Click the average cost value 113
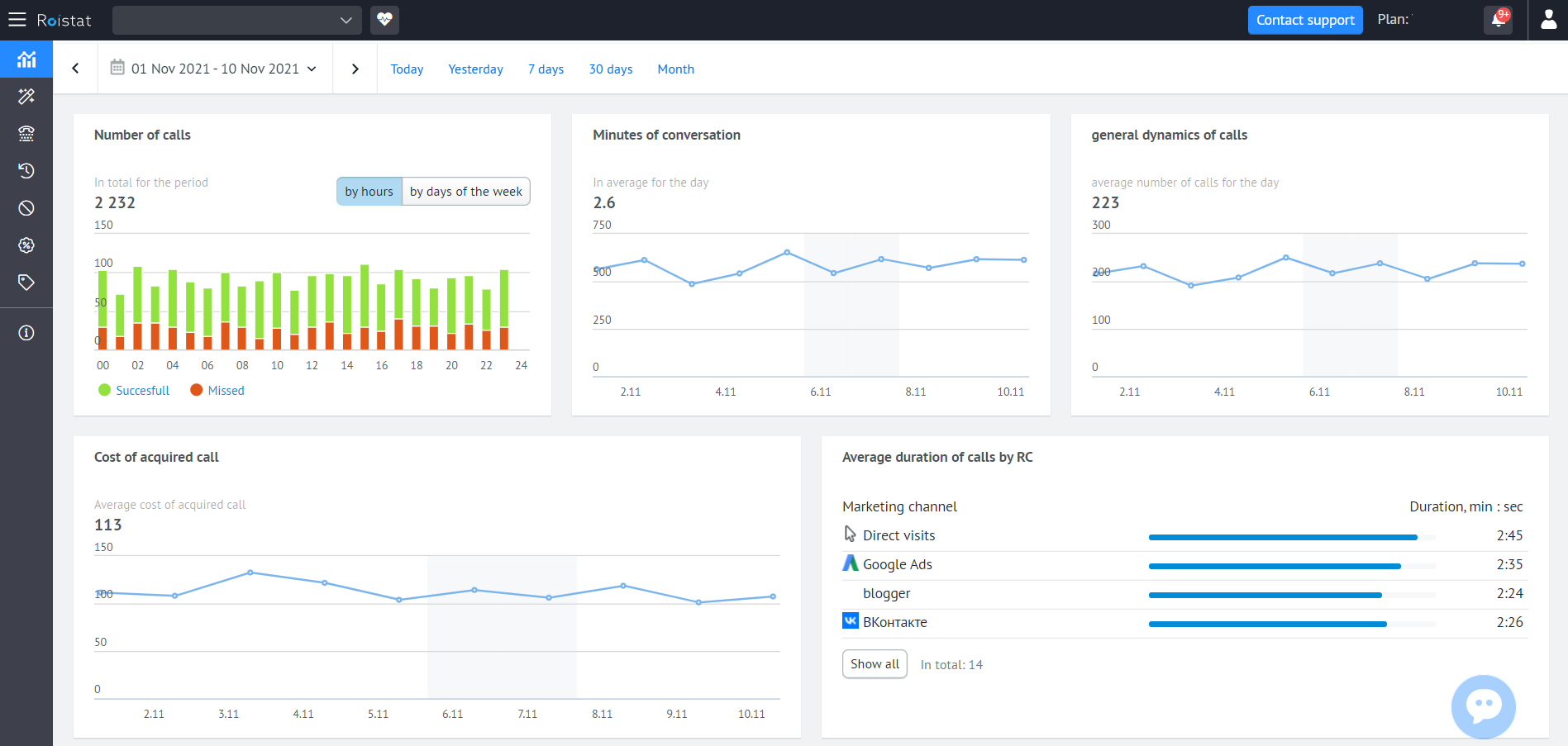Screen dimensions: 1568x746 108,525
